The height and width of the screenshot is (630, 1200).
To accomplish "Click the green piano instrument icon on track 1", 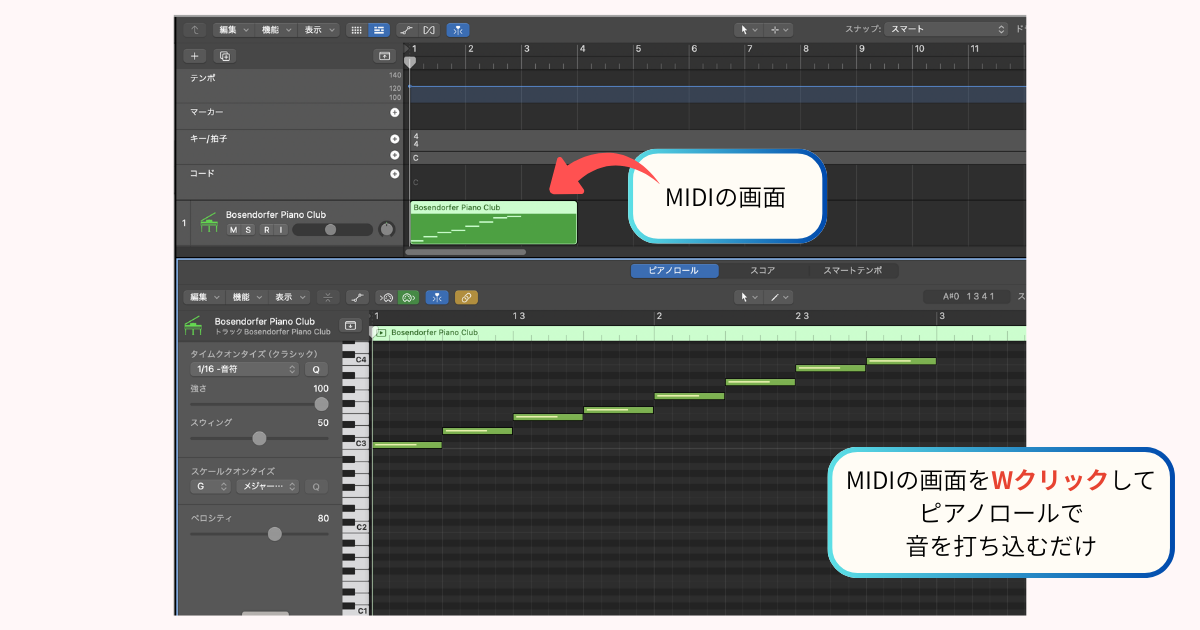I will point(208,222).
